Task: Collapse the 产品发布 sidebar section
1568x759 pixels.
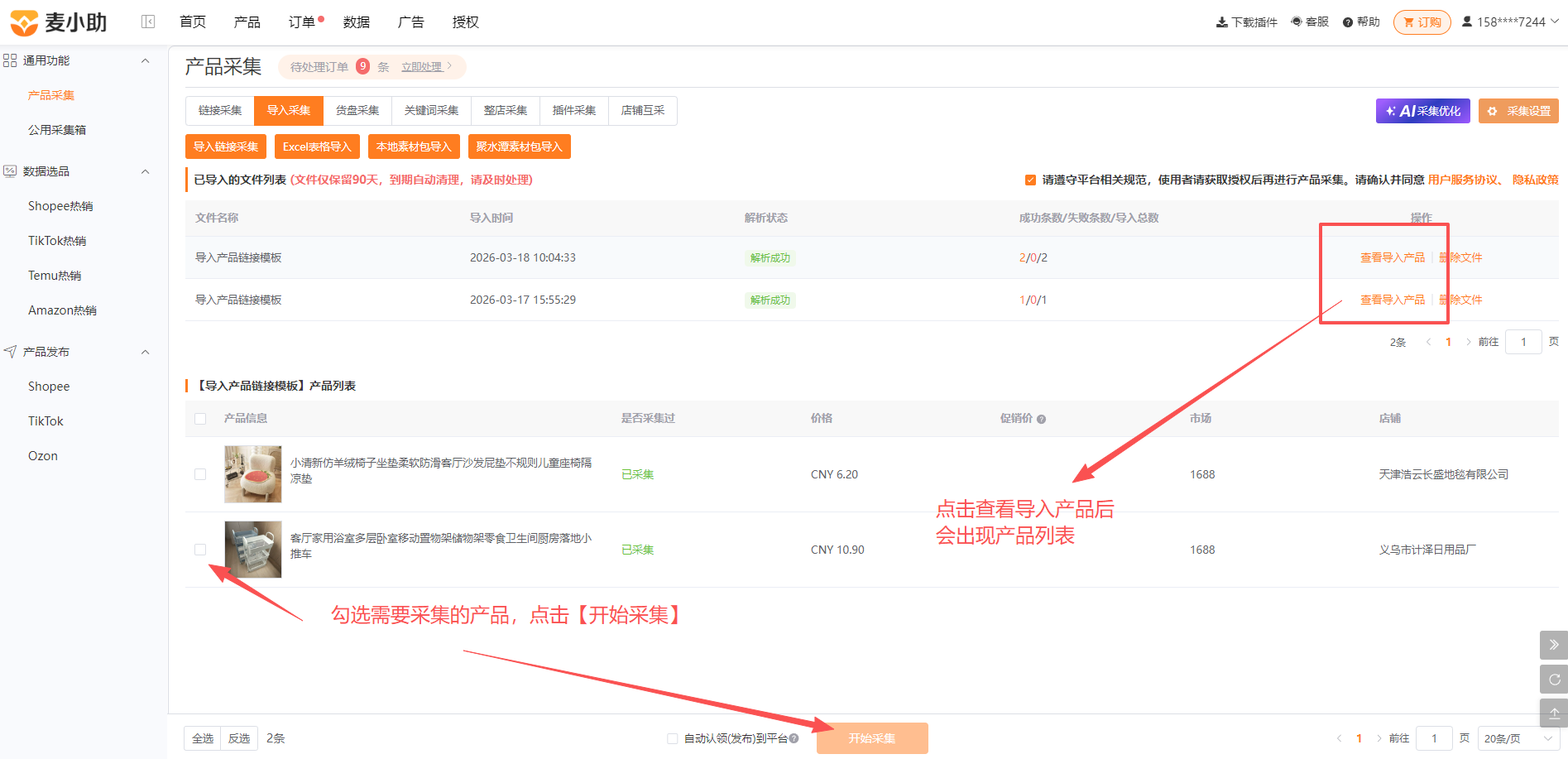Action: click(146, 352)
